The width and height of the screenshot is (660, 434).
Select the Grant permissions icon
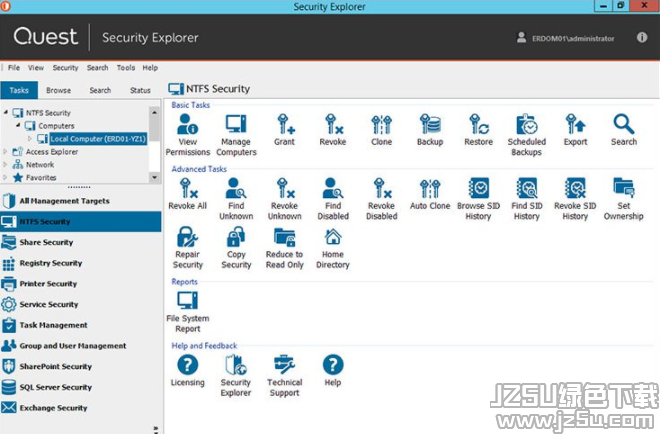(x=285, y=130)
